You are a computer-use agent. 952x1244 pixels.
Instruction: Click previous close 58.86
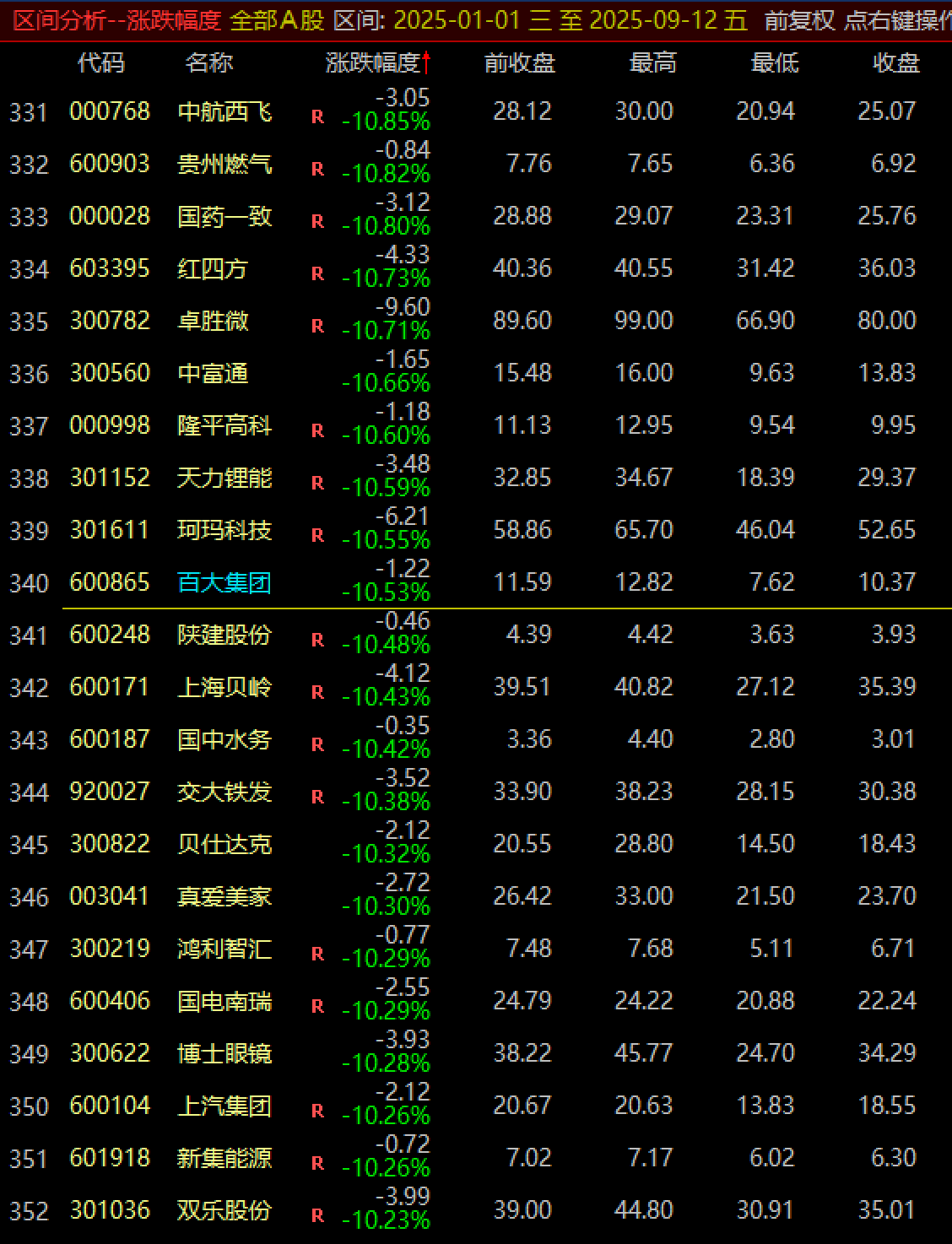tap(522, 530)
